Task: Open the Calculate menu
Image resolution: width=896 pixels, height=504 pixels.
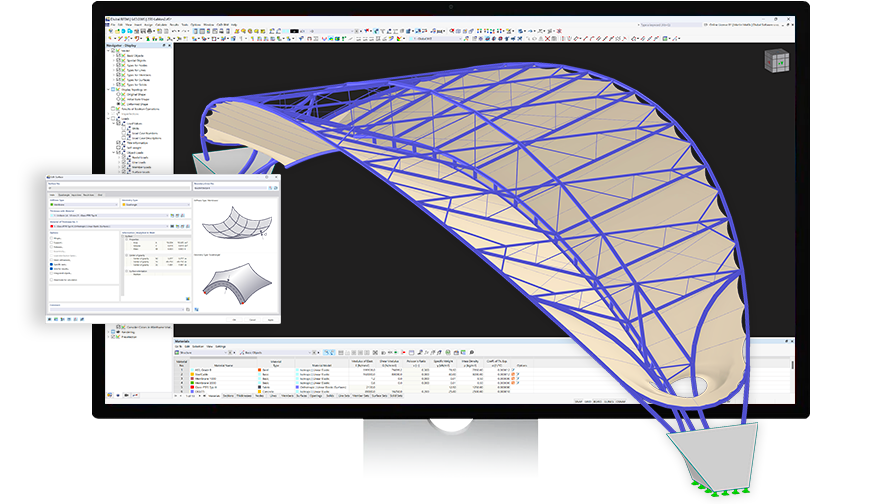Action: click(x=161, y=25)
